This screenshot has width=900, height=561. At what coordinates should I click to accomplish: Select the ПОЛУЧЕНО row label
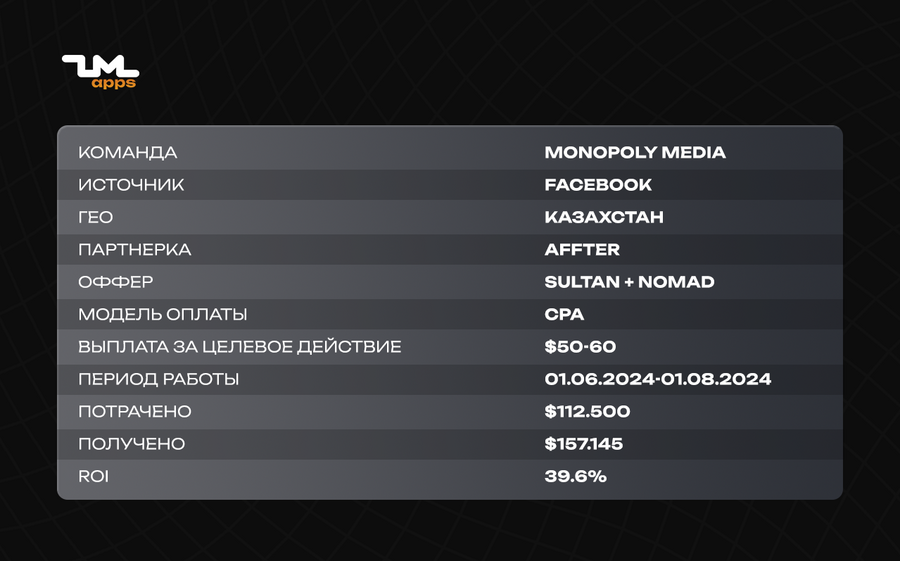(131, 444)
